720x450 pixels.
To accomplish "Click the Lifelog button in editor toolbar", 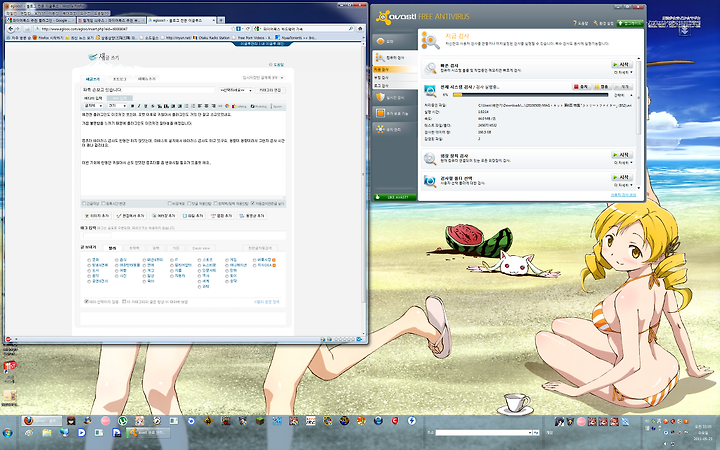I will [239, 106].
